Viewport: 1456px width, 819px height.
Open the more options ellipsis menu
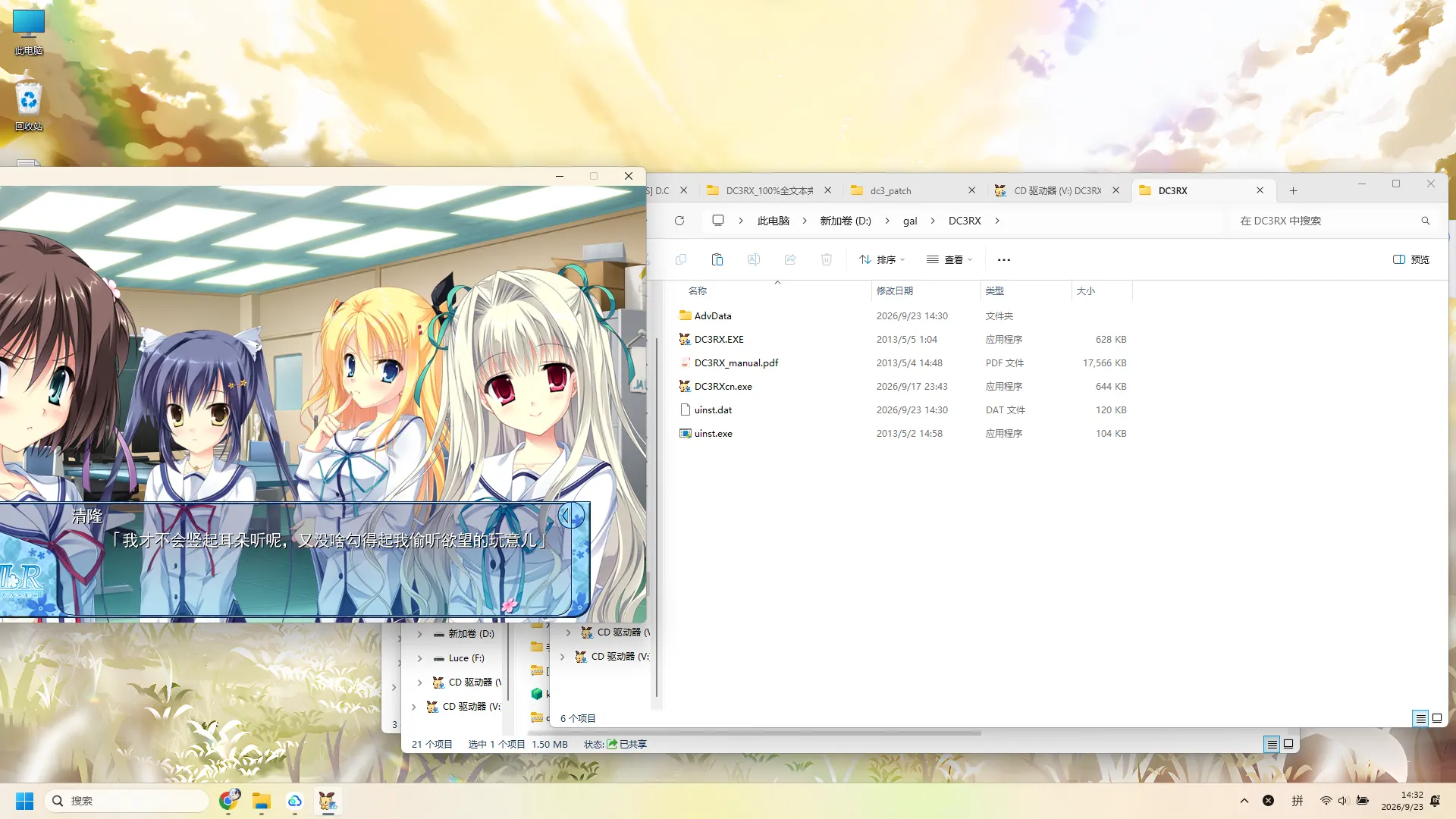1004,259
